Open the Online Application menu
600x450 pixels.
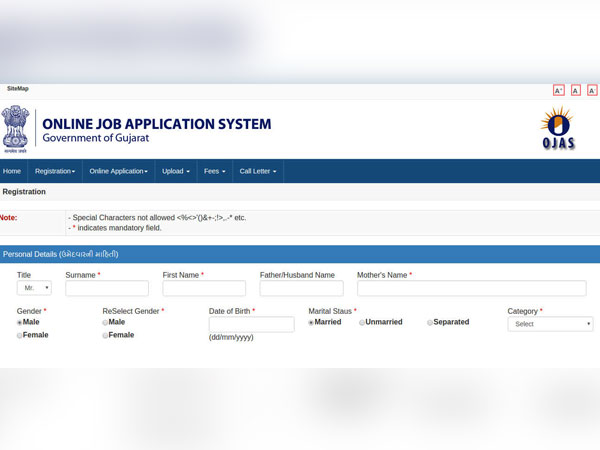click(119, 171)
